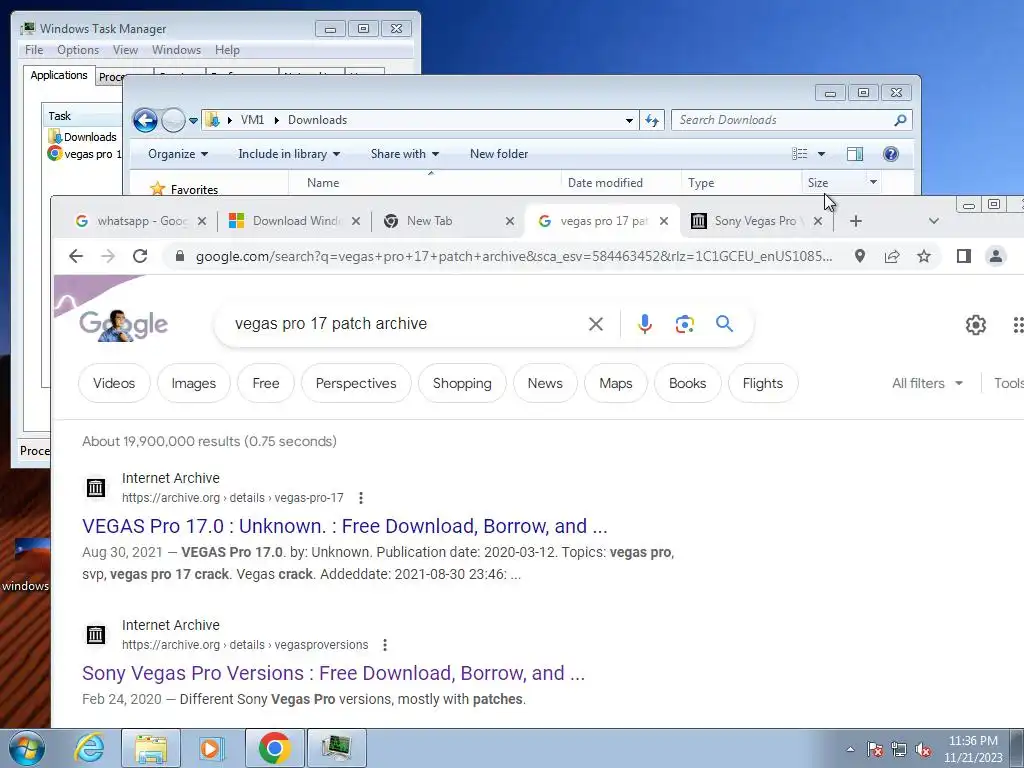1024x768 pixels.
Task: Switch to Task Manager taskbar button
Action: [336, 748]
